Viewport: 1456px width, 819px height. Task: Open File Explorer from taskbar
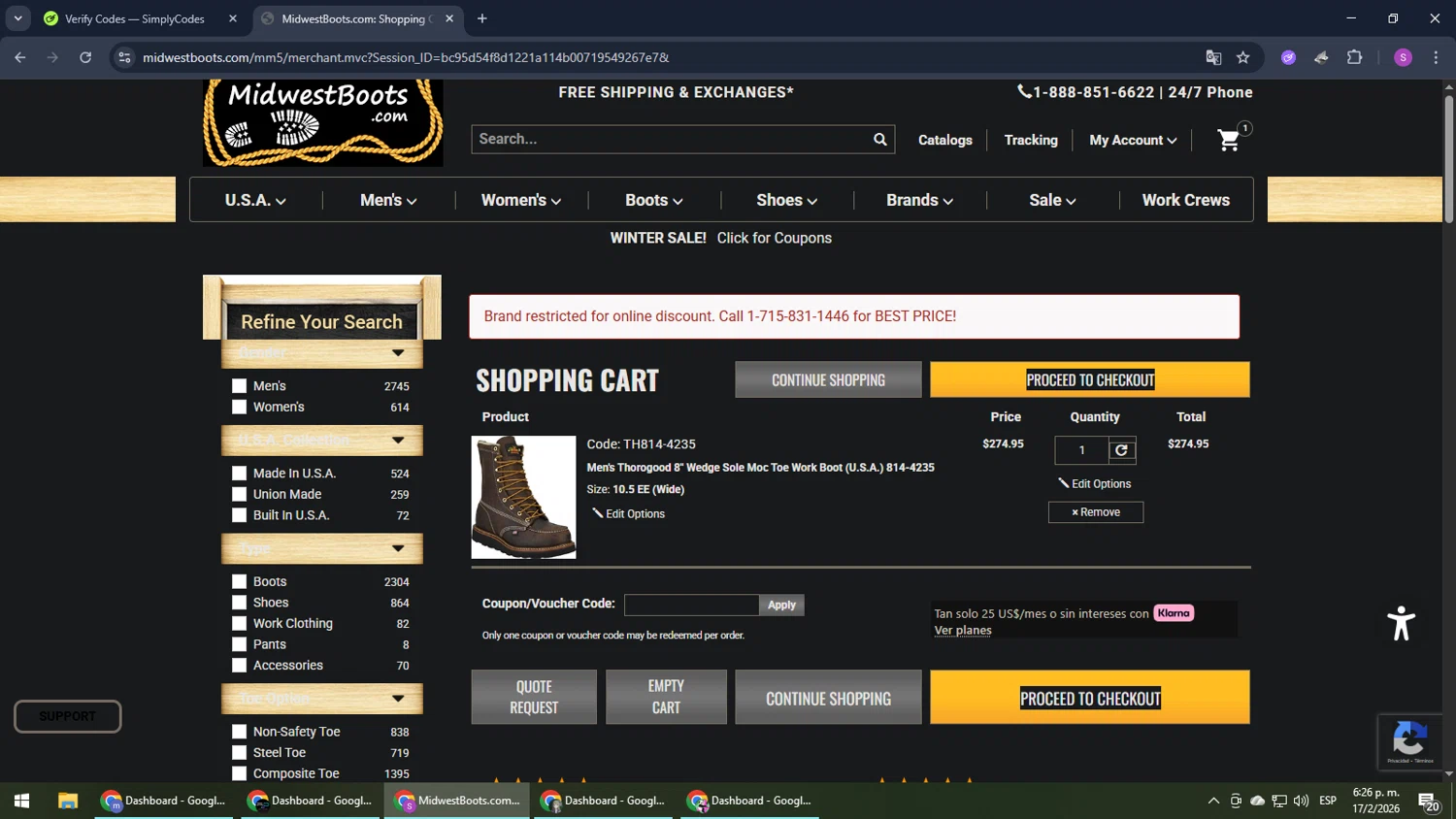coord(67,801)
